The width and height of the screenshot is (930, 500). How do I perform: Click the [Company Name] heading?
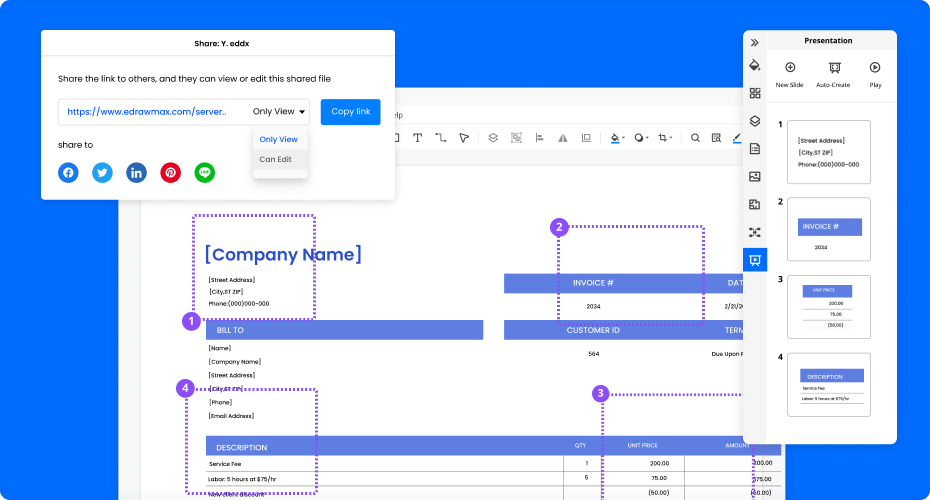pyautogui.click(x=283, y=254)
